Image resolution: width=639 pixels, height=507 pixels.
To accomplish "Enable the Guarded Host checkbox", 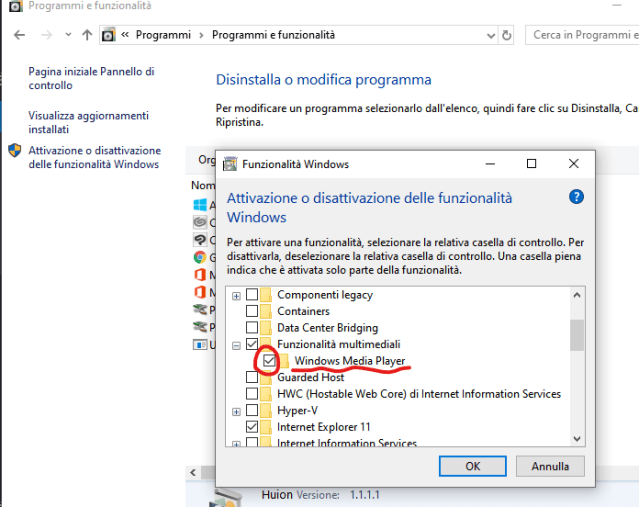I will 252,378.
